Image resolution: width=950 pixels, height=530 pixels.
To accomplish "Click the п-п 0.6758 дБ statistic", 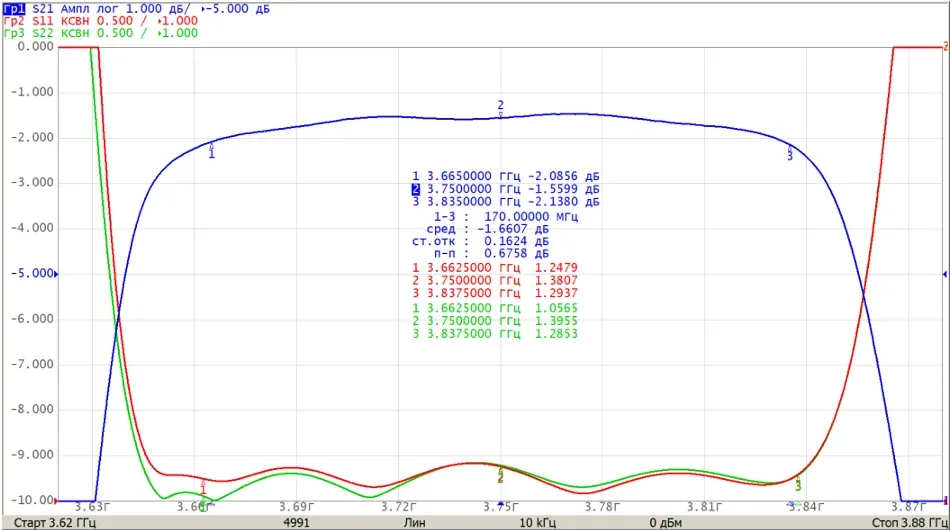I will (x=491, y=253).
